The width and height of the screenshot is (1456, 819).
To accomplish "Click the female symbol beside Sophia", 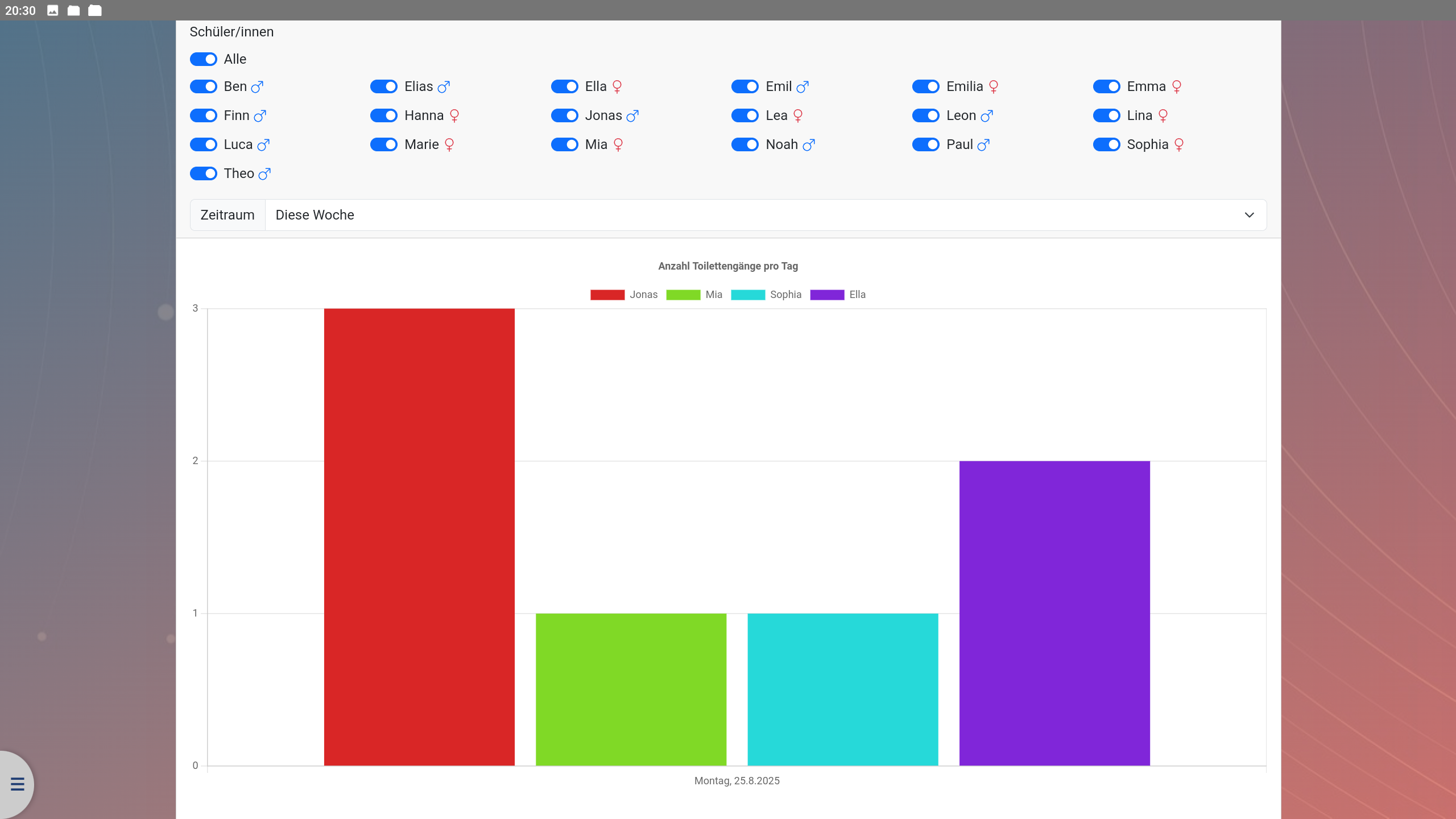I will [1179, 145].
